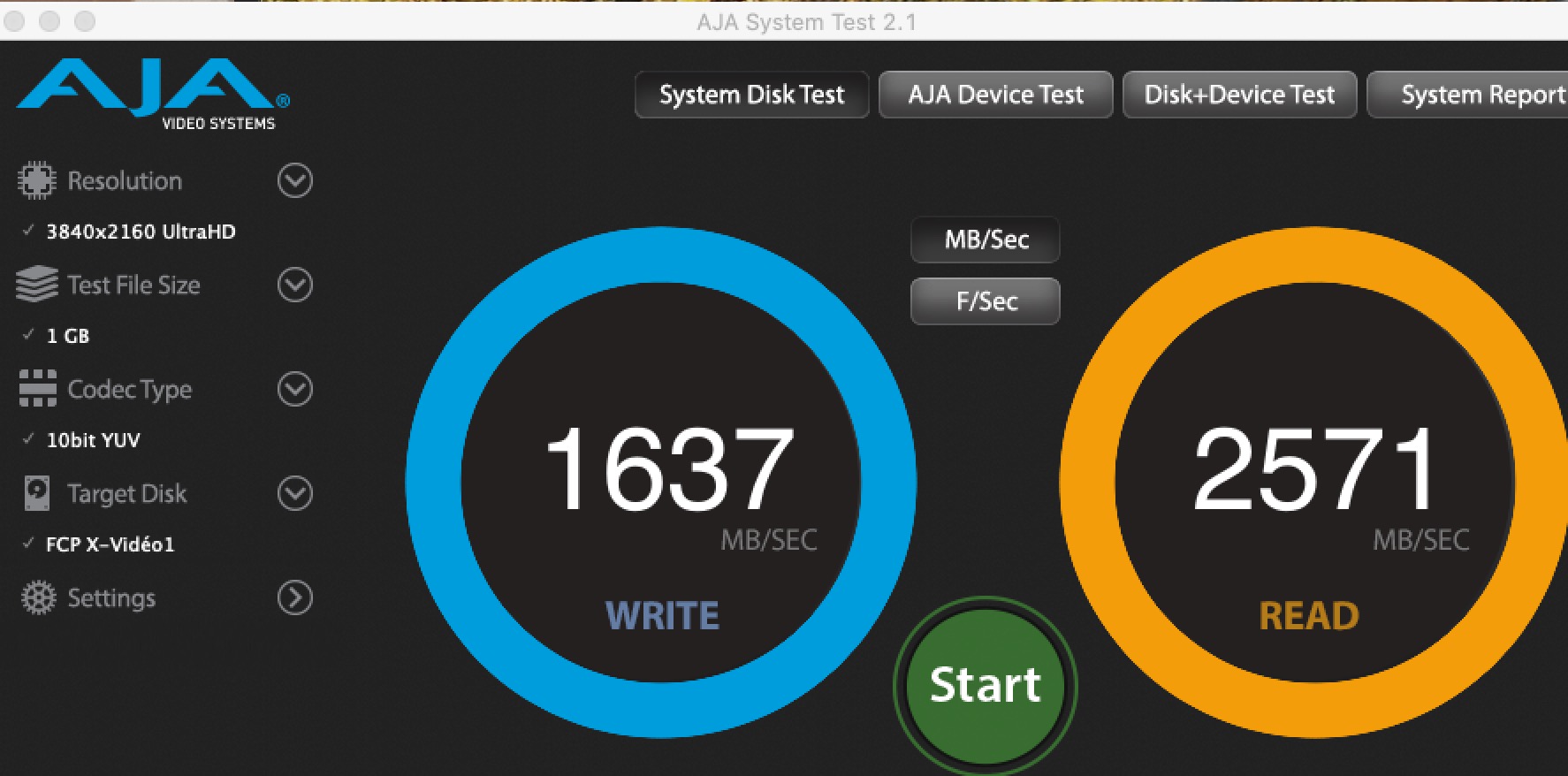
Task: Click the Resolution label
Action: [x=125, y=180]
